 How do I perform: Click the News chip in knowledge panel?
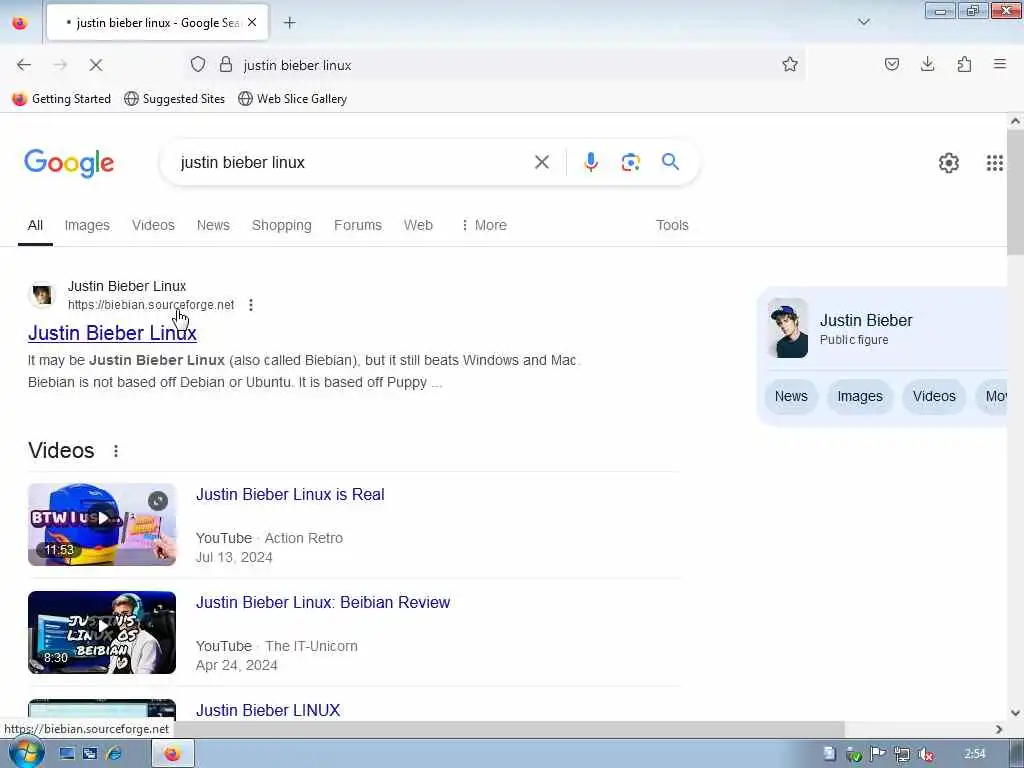point(791,396)
